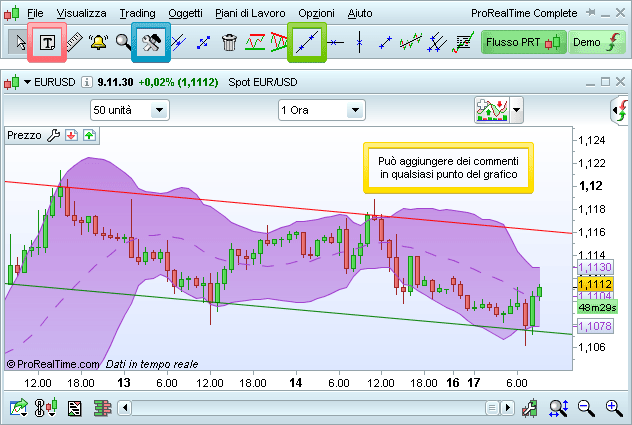Click the Prezzo wrench settings icon
Image resolution: width=632 pixels, height=425 pixels.
click(x=54, y=135)
